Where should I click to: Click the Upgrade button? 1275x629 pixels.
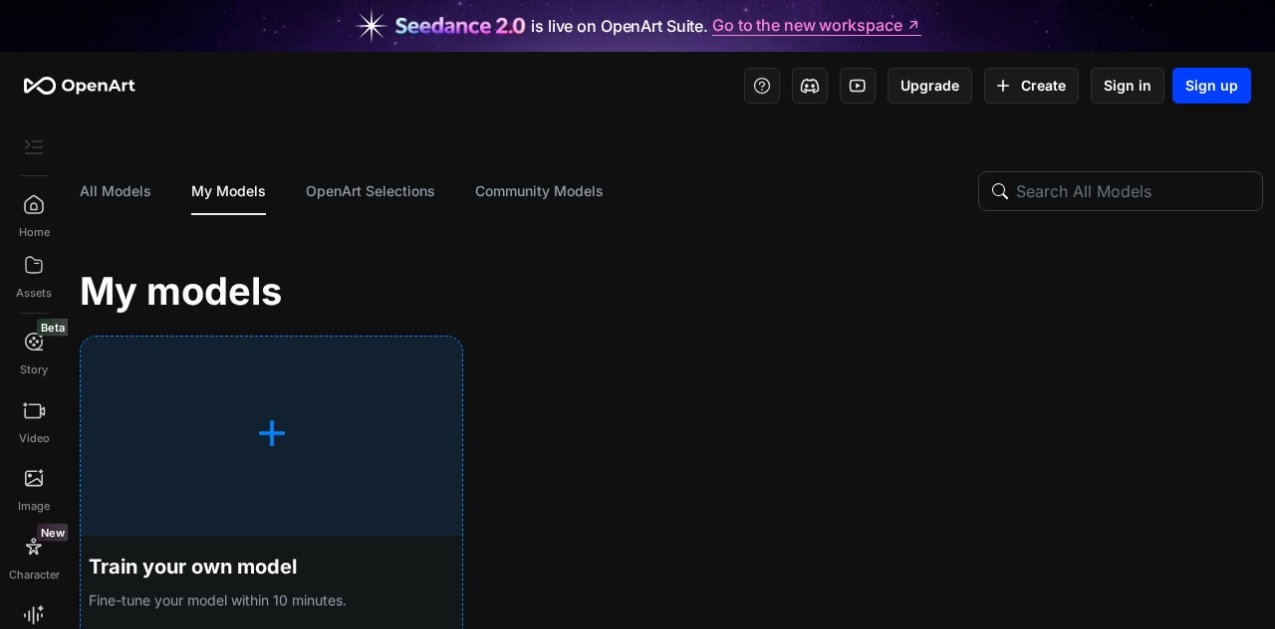coord(930,86)
